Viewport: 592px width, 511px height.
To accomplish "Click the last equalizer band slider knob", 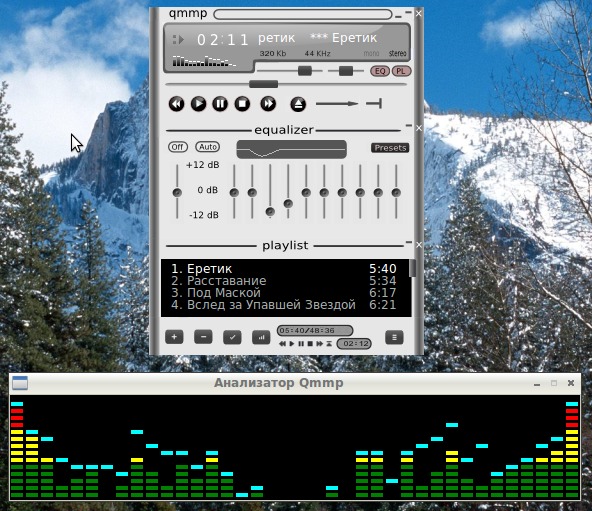I will 396,193.
